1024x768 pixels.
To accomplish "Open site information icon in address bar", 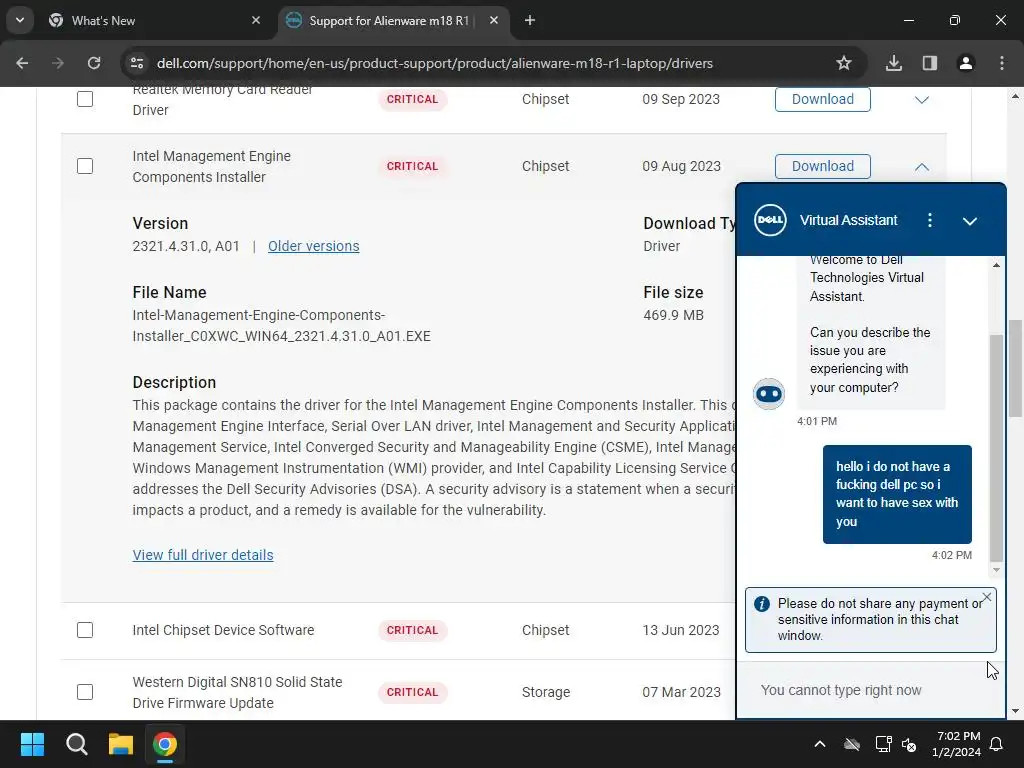I will click(x=137, y=63).
